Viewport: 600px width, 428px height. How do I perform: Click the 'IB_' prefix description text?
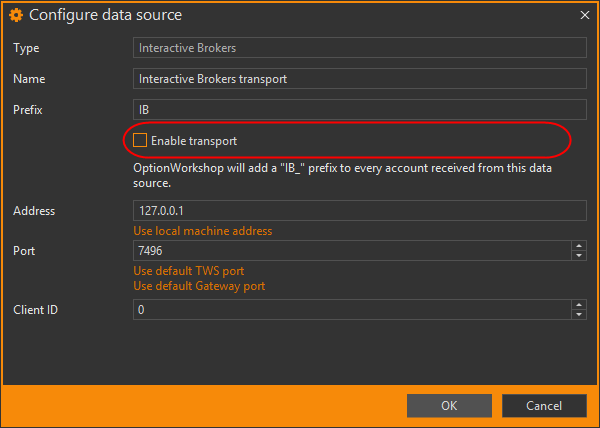point(345,176)
